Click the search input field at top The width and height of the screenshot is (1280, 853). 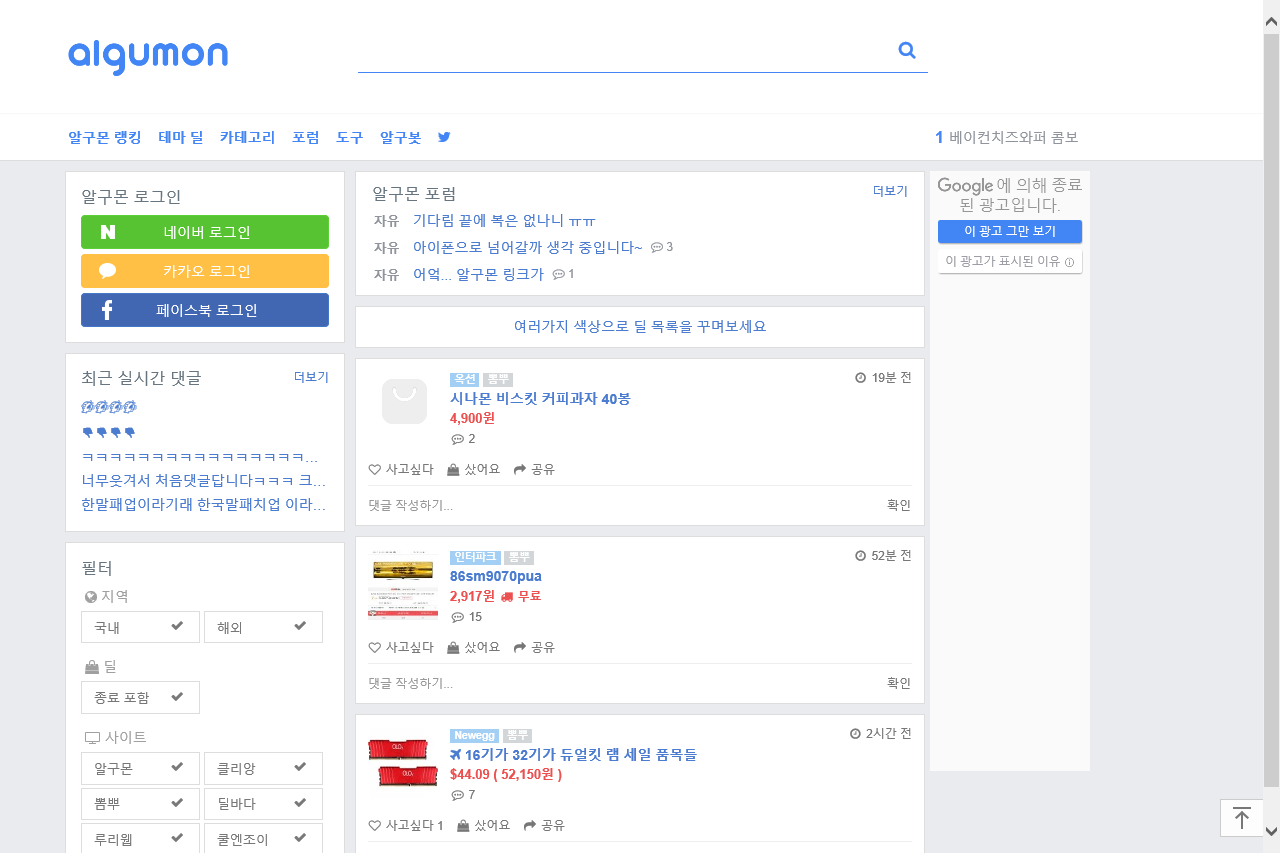pos(625,51)
